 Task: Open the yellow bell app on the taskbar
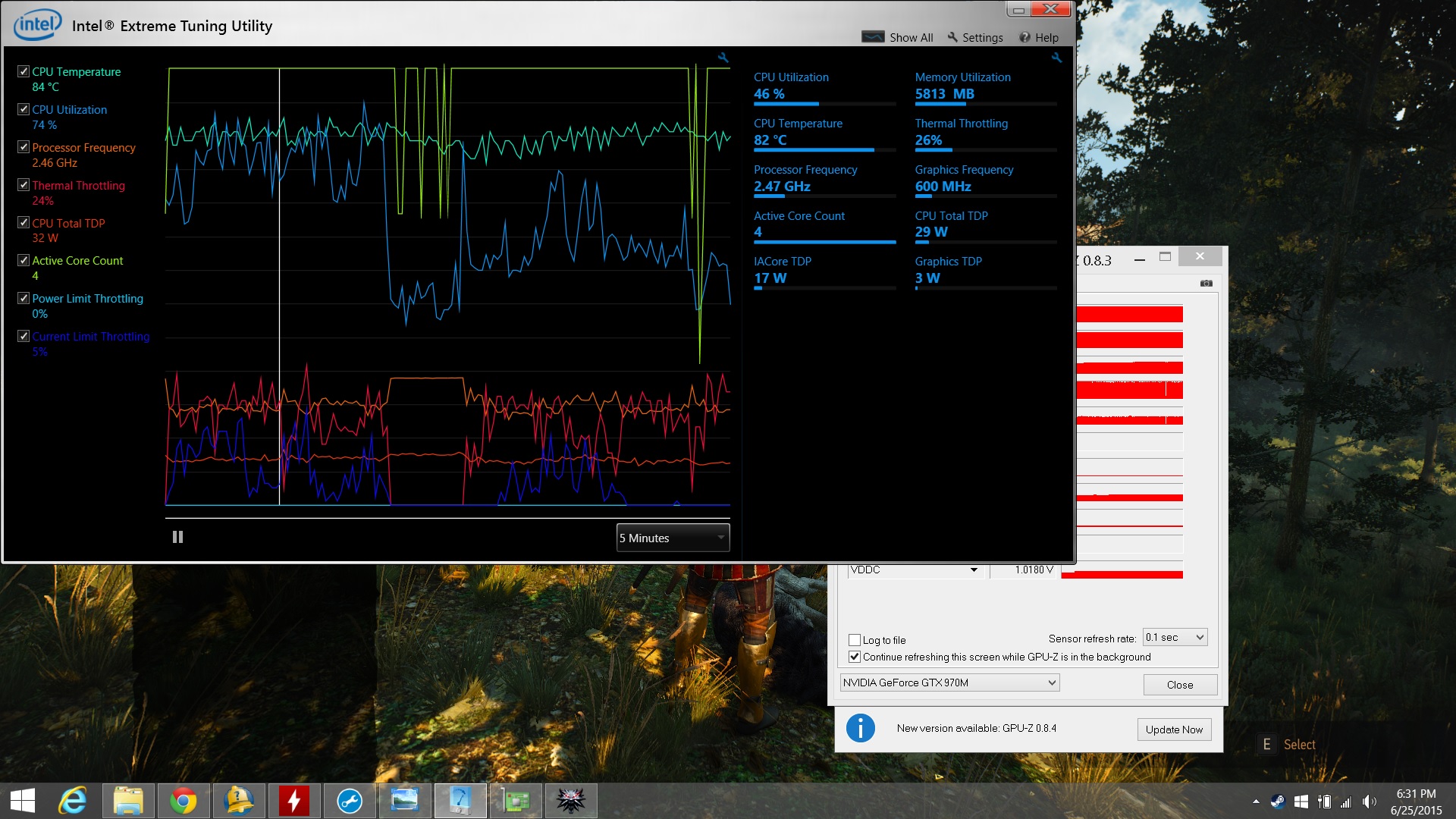pyautogui.click(x=239, y=802)
